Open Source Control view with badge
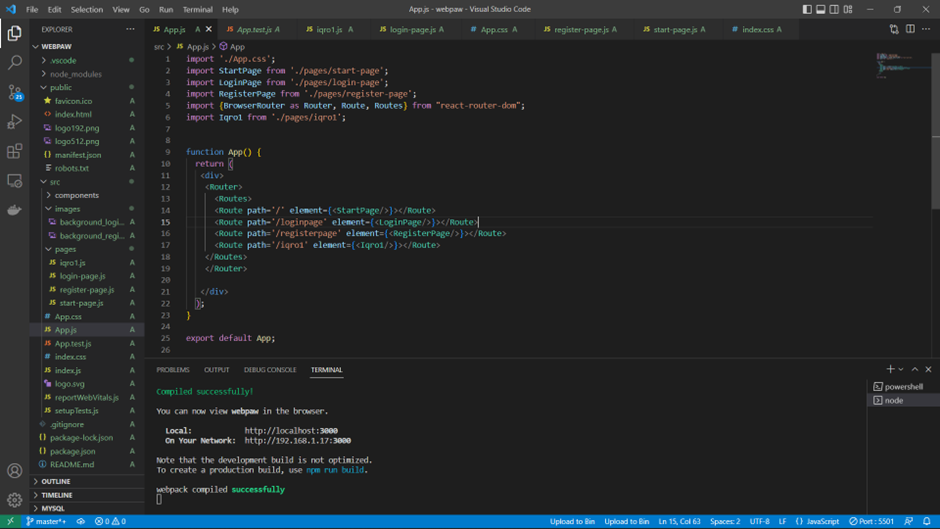940x529 pixels. point(14,92)
